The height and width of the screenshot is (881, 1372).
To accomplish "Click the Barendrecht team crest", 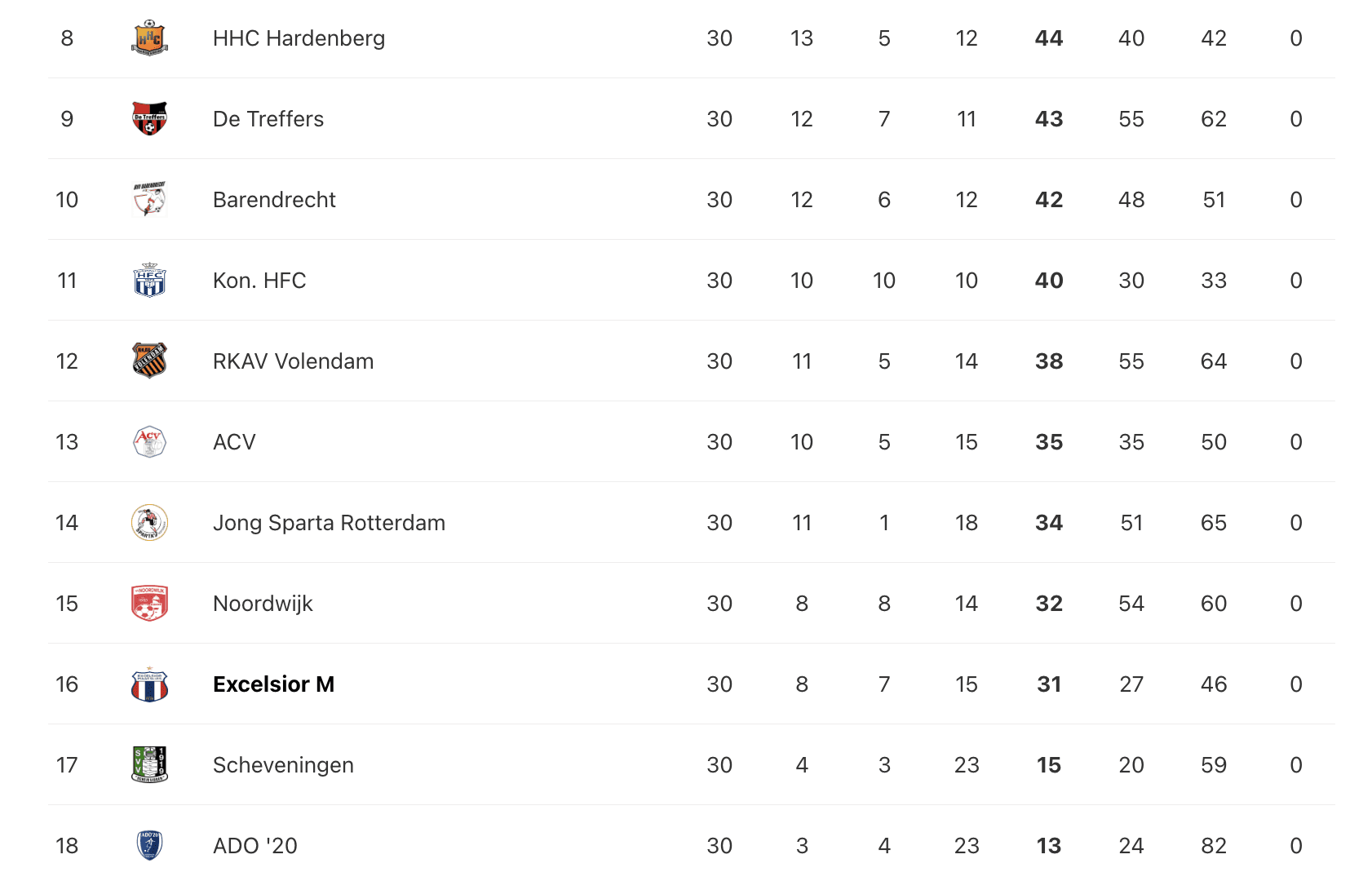I will [149, 200].
